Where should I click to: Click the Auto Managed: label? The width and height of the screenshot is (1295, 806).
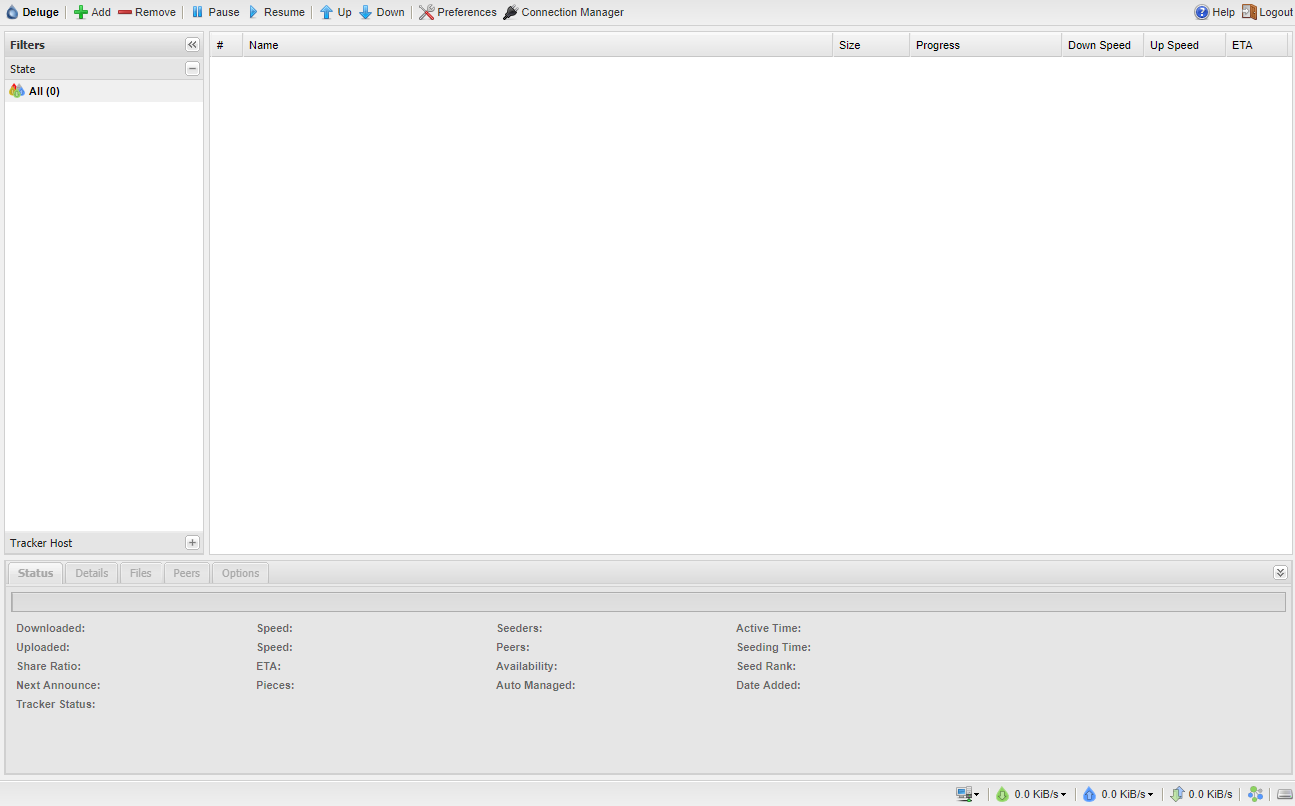coord(536,685)
